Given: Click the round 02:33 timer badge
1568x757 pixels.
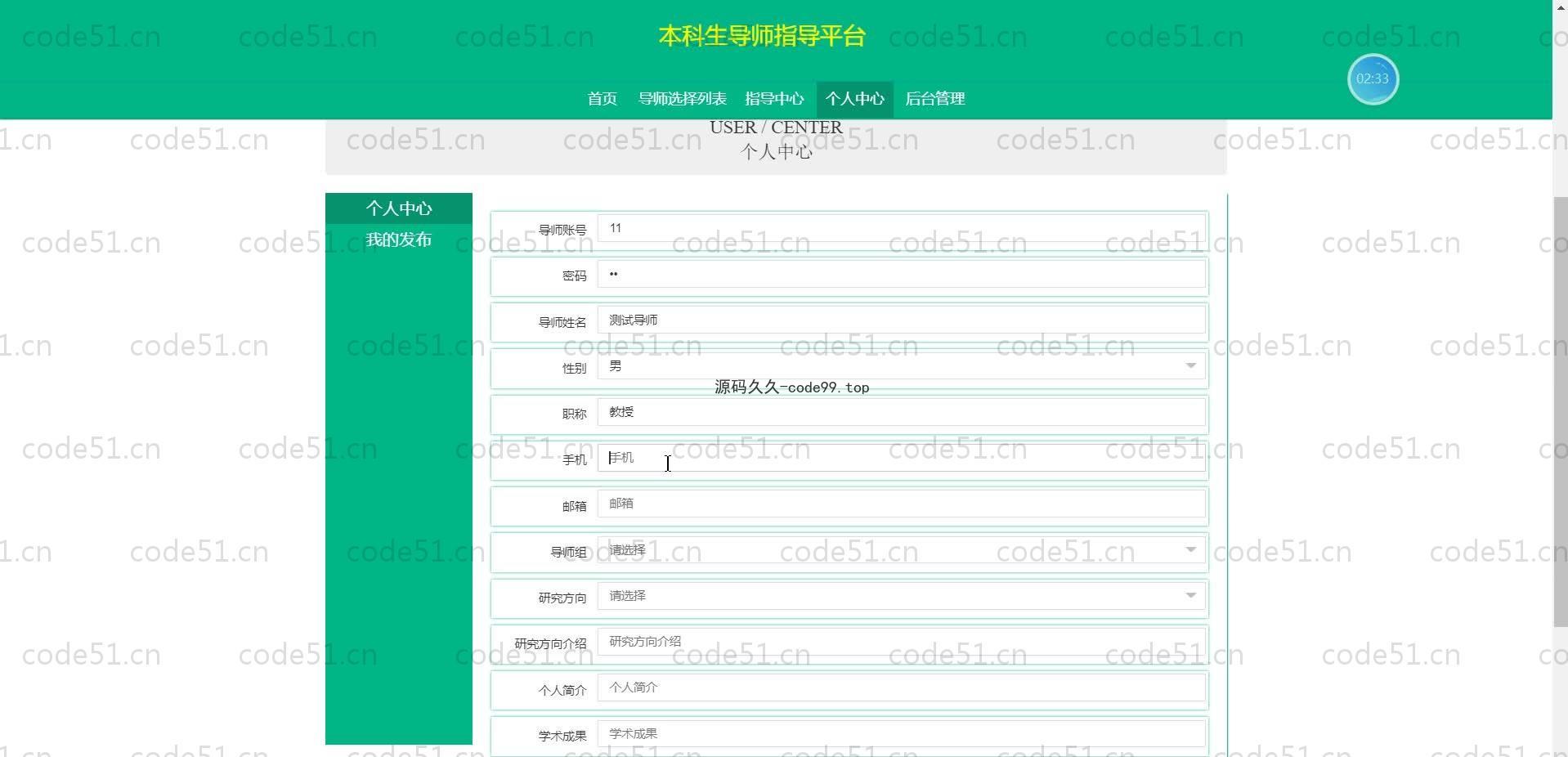Looking at the screenshot, I should (1373, 79).
